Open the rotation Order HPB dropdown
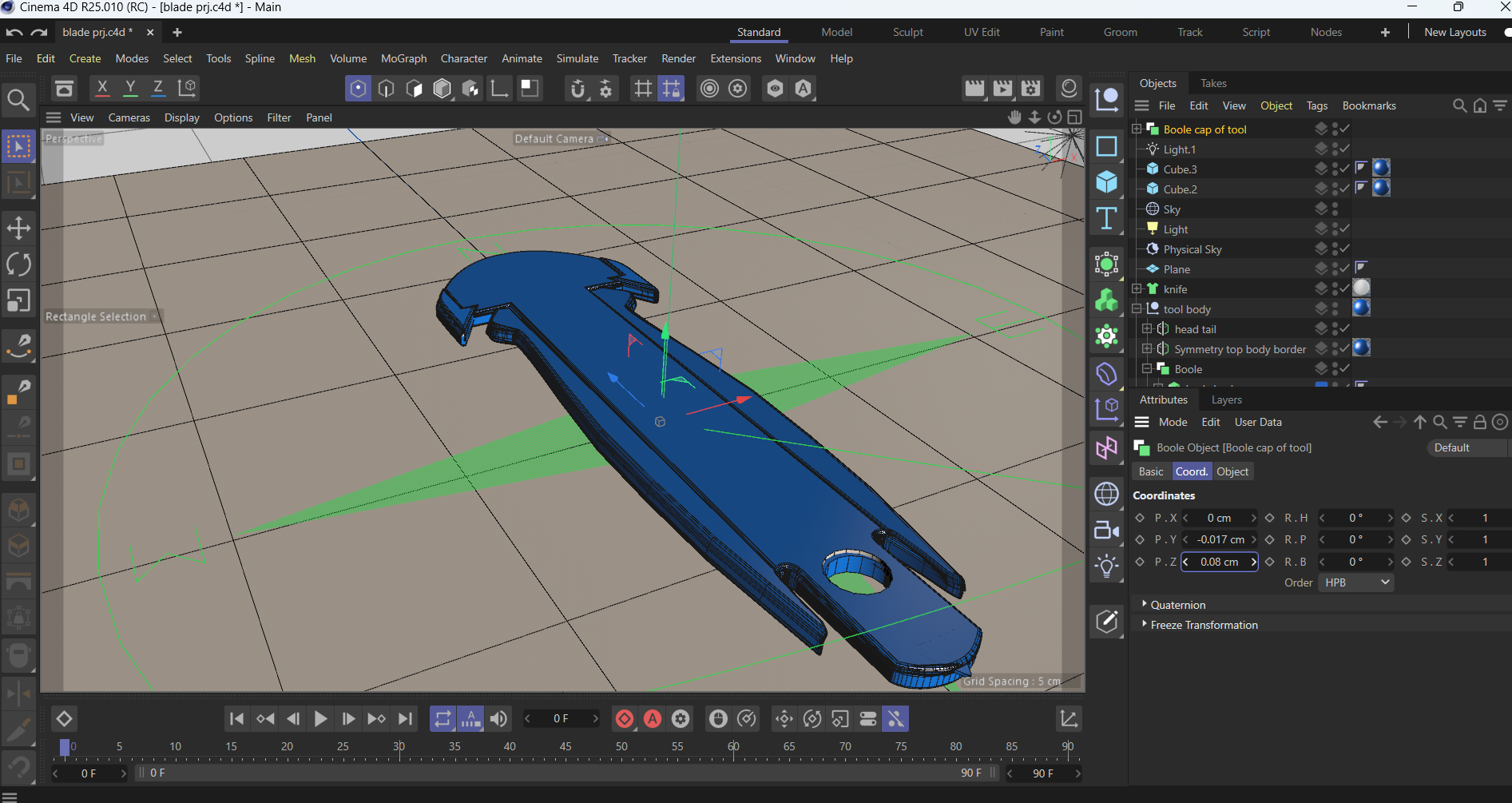The height and width of the screenshot is (803, 1512). pos(1356,582)
